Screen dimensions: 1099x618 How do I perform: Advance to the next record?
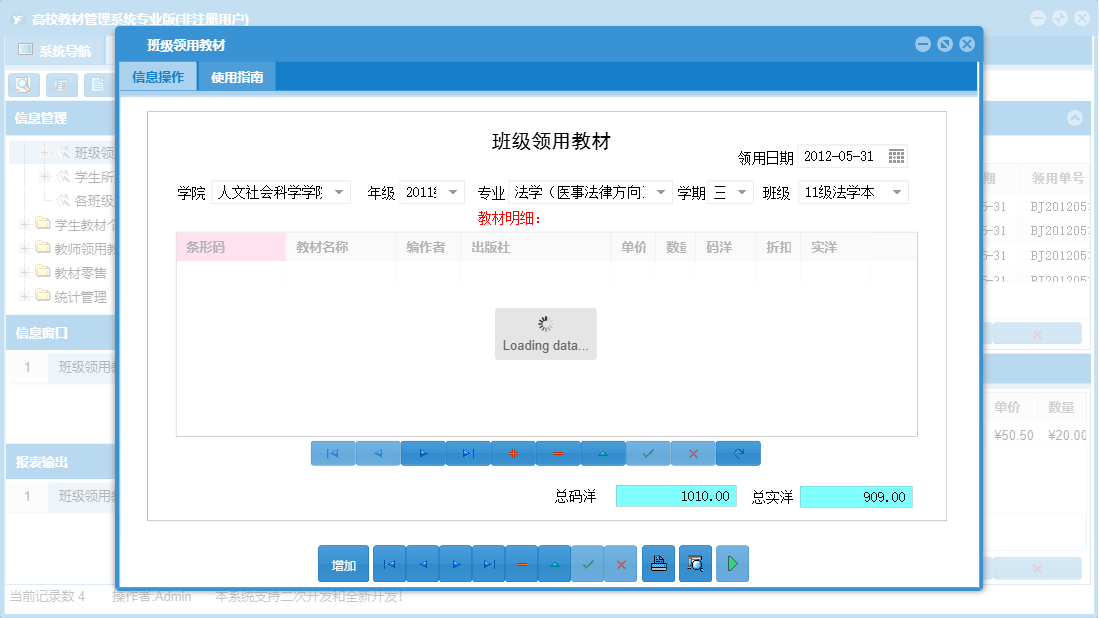tap(455, 563)
